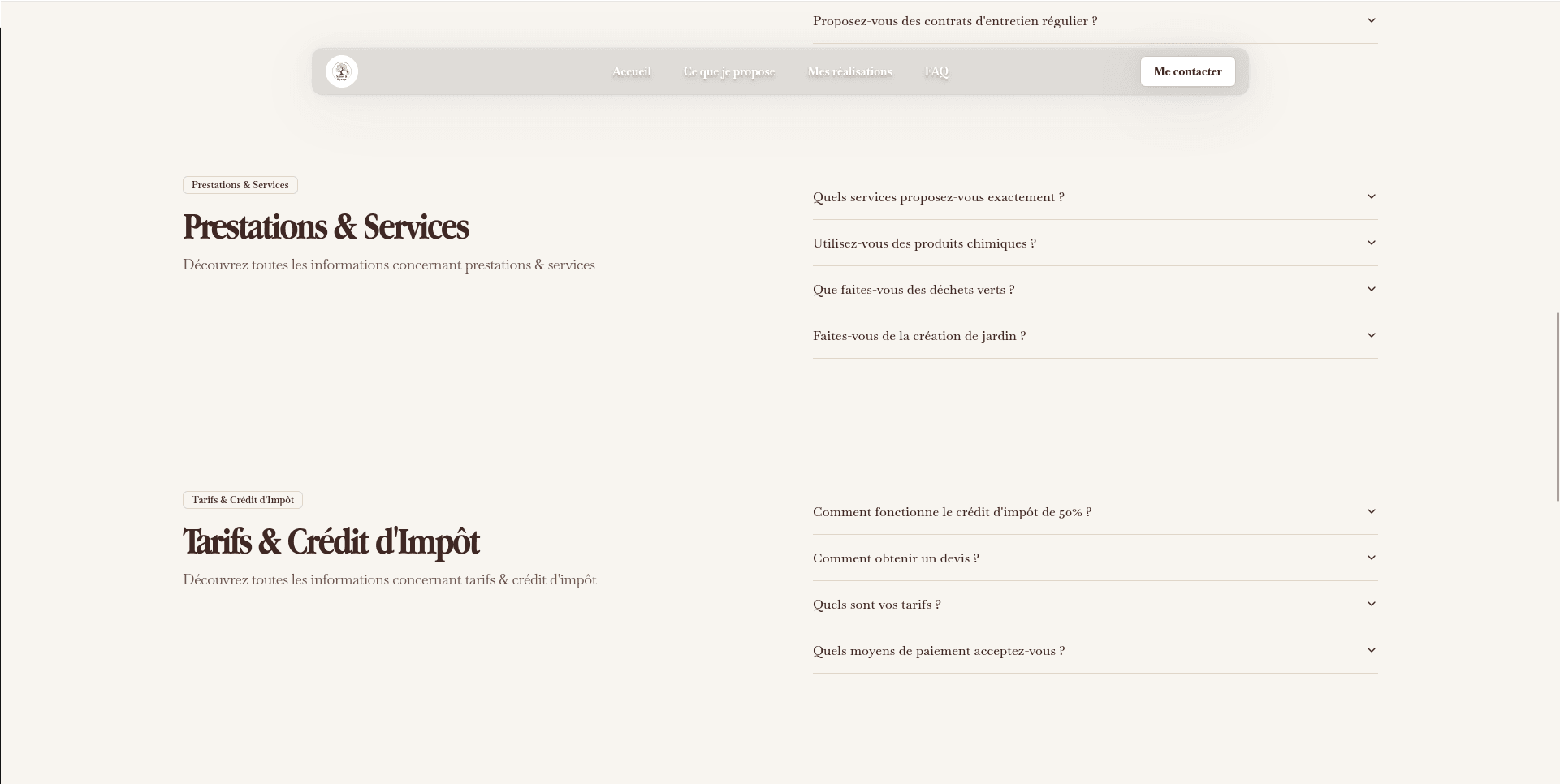Click the page vertical scrollbar thumb
The width and height of the screenshot is (1560, 784).
(x=1557, y=406)
